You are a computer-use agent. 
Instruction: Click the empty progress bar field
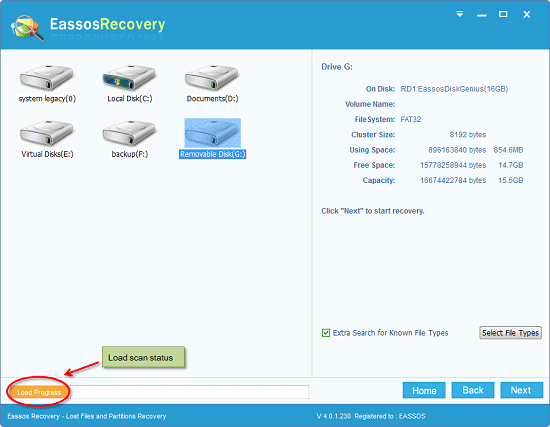coord(189,392)
